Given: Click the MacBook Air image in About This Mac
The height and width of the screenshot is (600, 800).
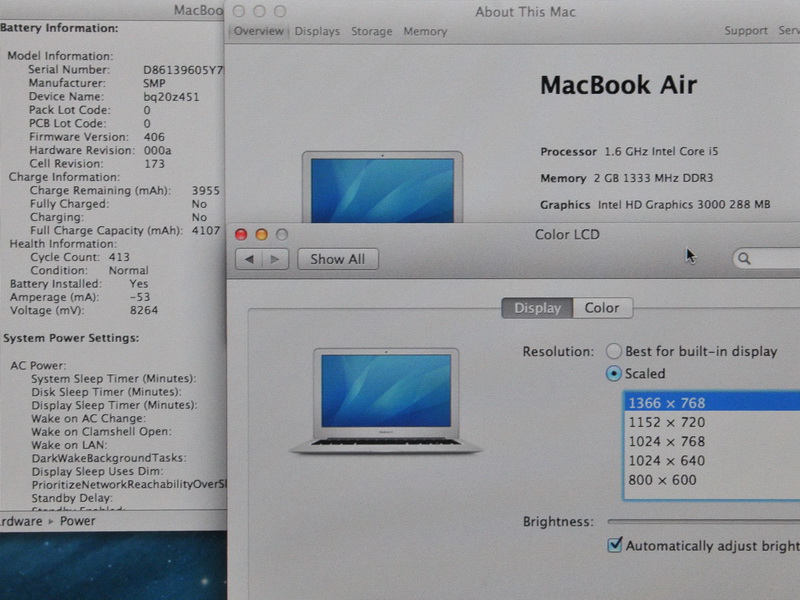Looking at the screenshot, I should 382,187.
